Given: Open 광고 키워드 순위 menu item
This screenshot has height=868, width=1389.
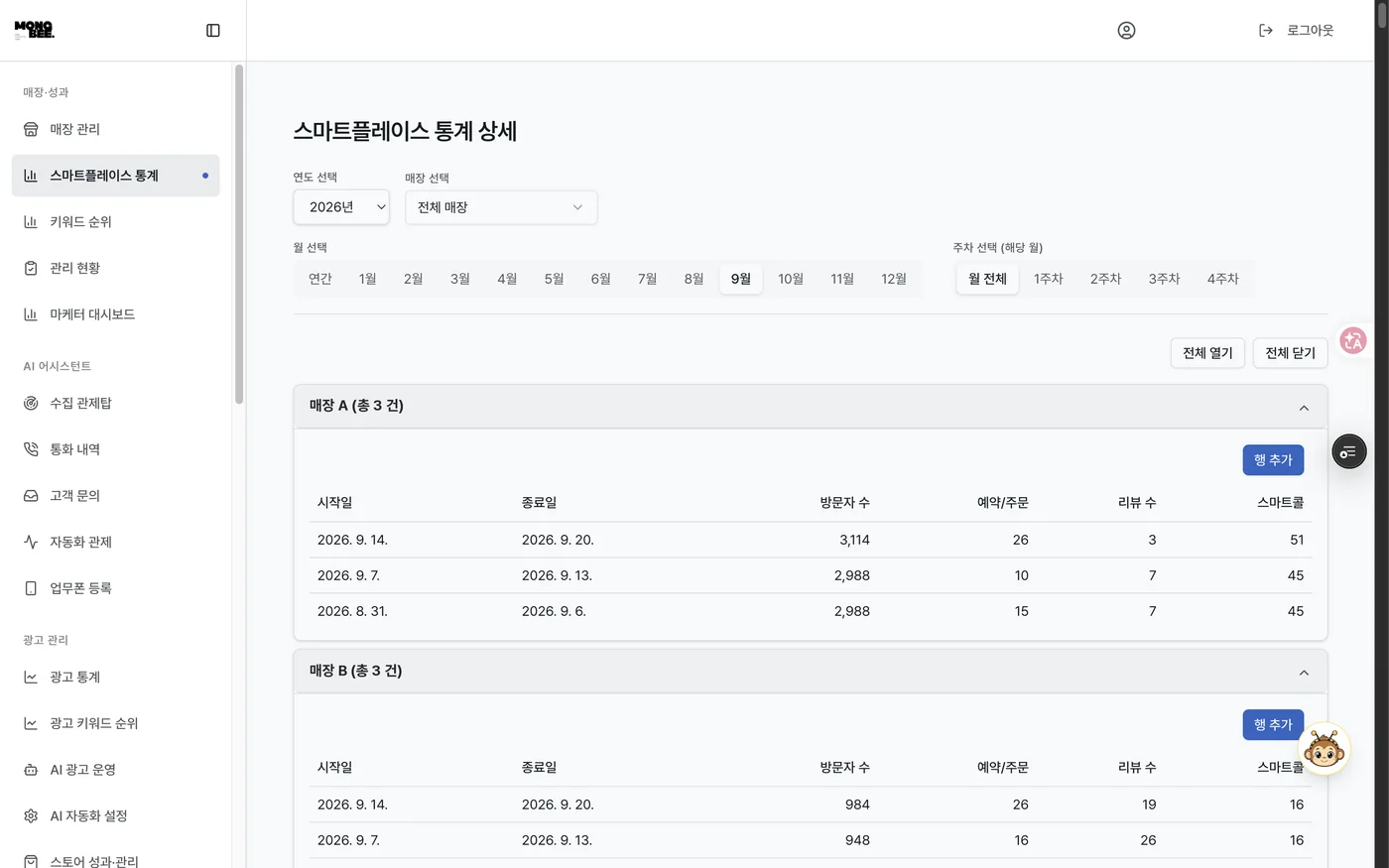Looking at the screenshot, I should pyautogui.click(x=116, y=723).
